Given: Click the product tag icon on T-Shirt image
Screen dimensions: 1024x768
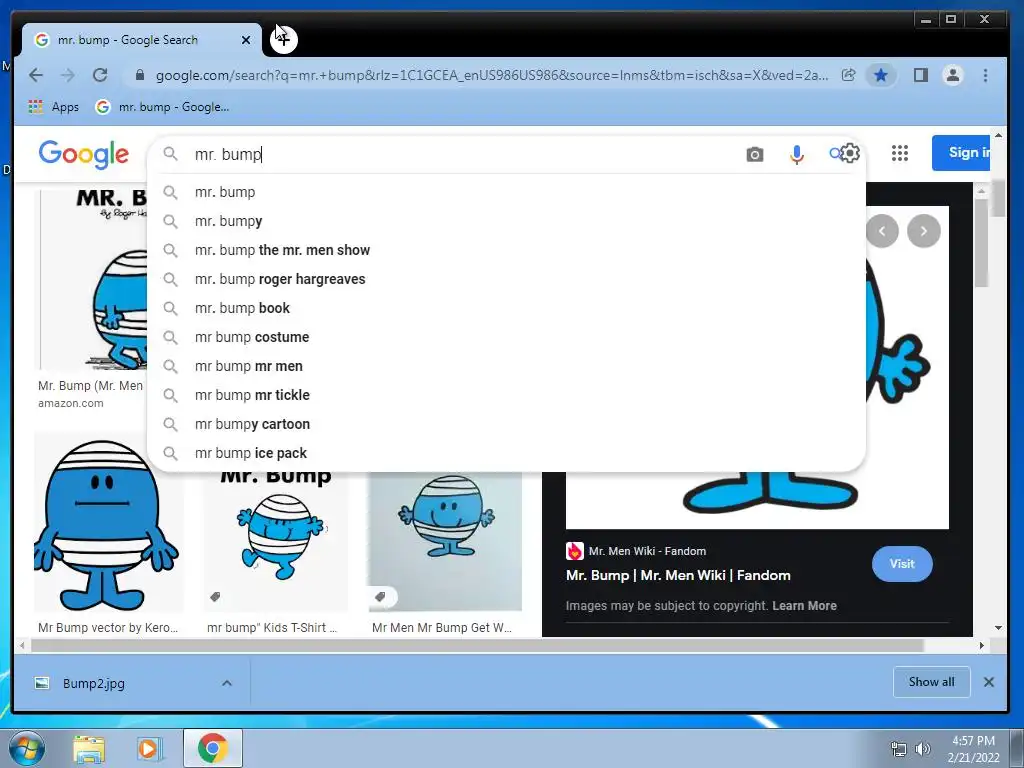Looking at the screenshot, I should point(215,596).
